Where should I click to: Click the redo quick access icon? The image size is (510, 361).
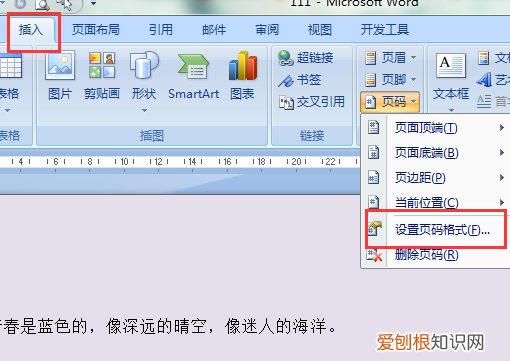21,4
